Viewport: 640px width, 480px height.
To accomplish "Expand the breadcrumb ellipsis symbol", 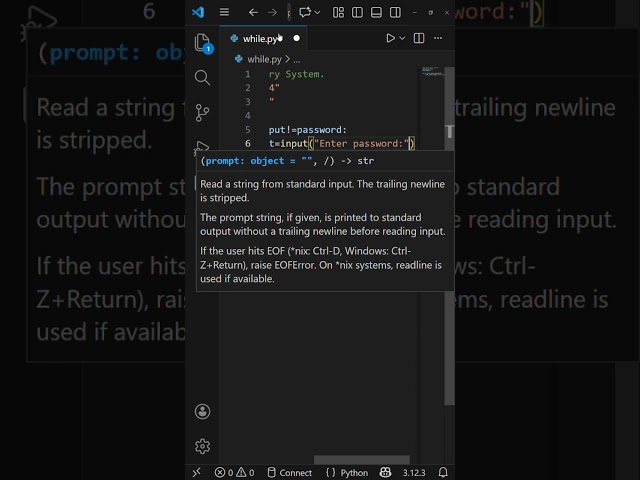I will click(297, 60).
